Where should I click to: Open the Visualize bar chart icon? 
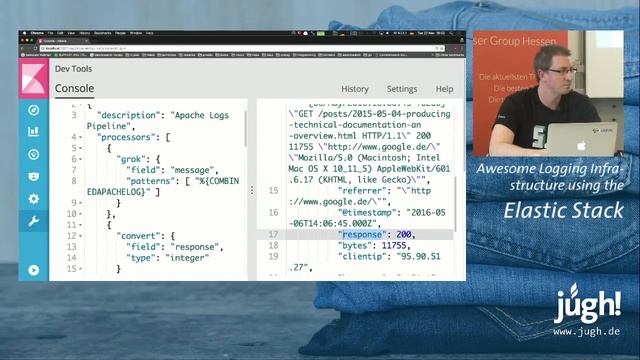(33, 131)
